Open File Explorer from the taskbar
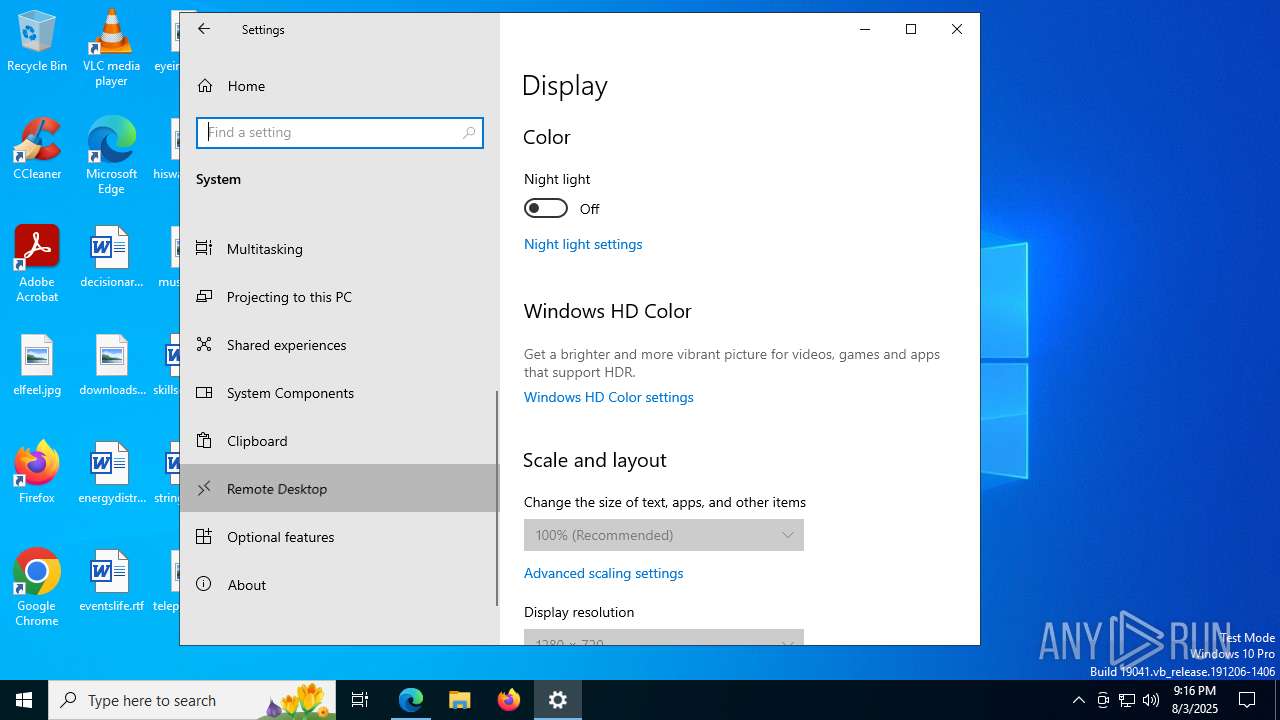 point(460,700)
